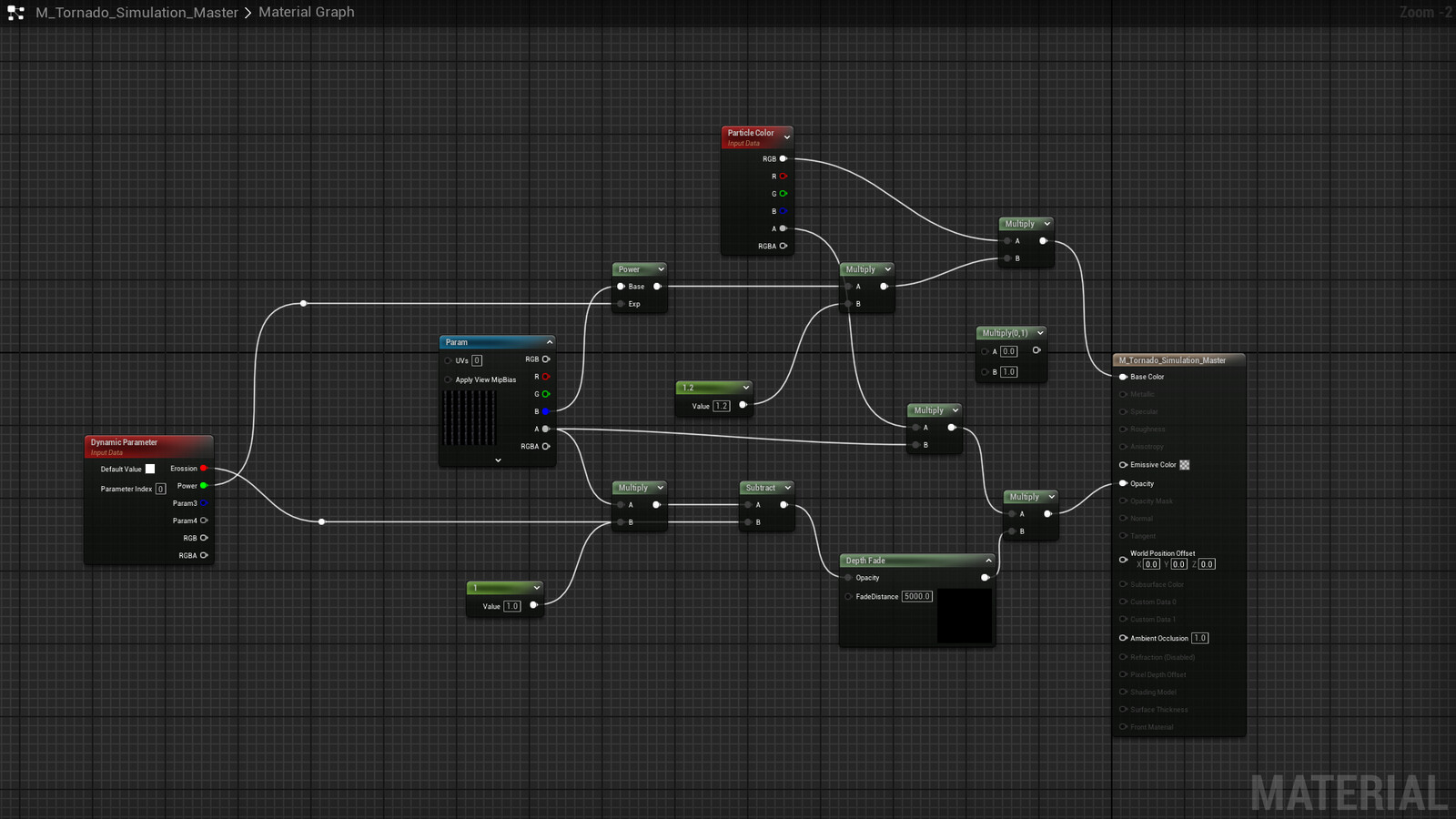Screen dimensions: 1456x819
Task: Edit the World Position Offset Y field
Action: (1178, 564)
